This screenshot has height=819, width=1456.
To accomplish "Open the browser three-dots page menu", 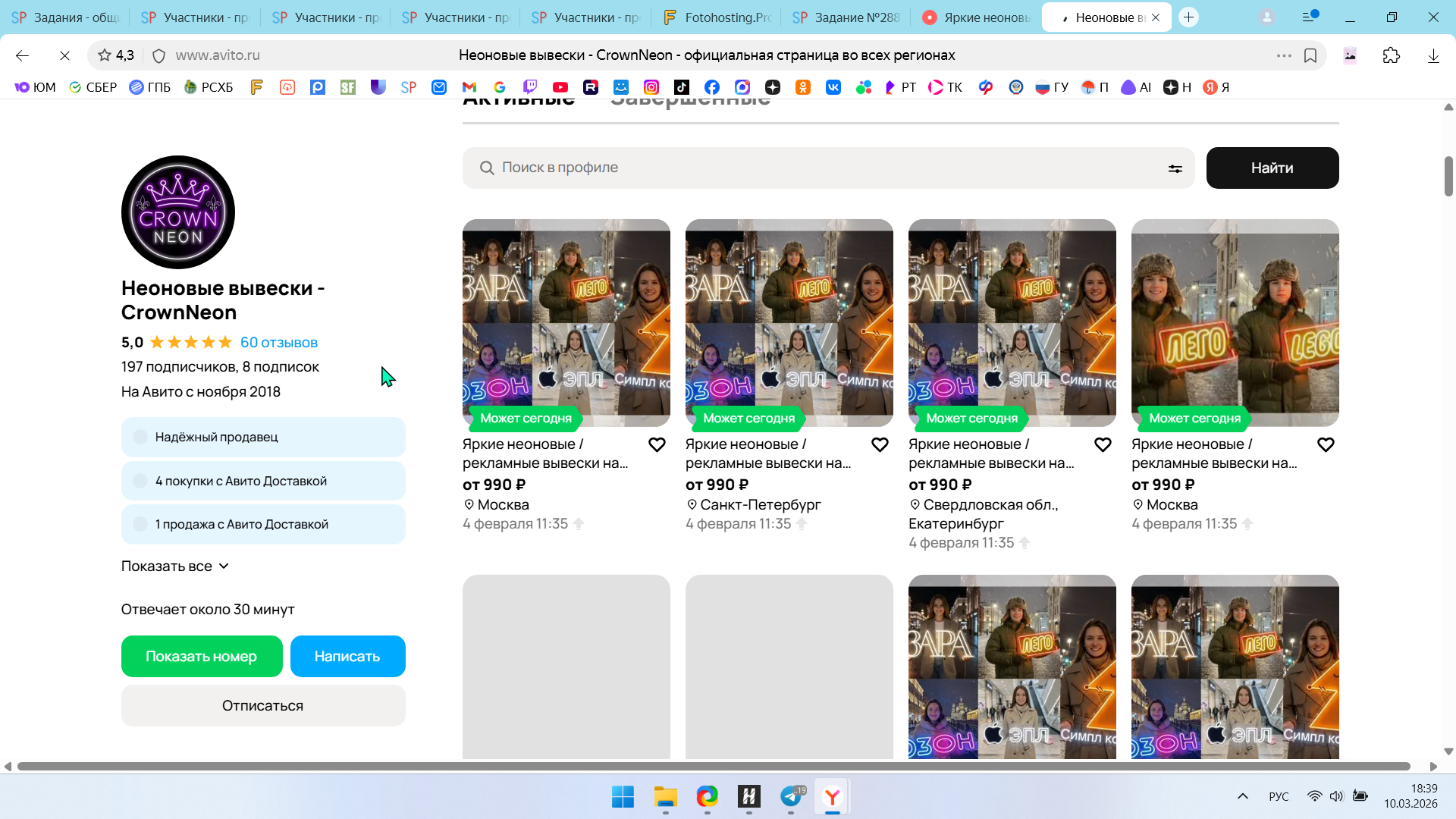I will [x=1284, y=55].
